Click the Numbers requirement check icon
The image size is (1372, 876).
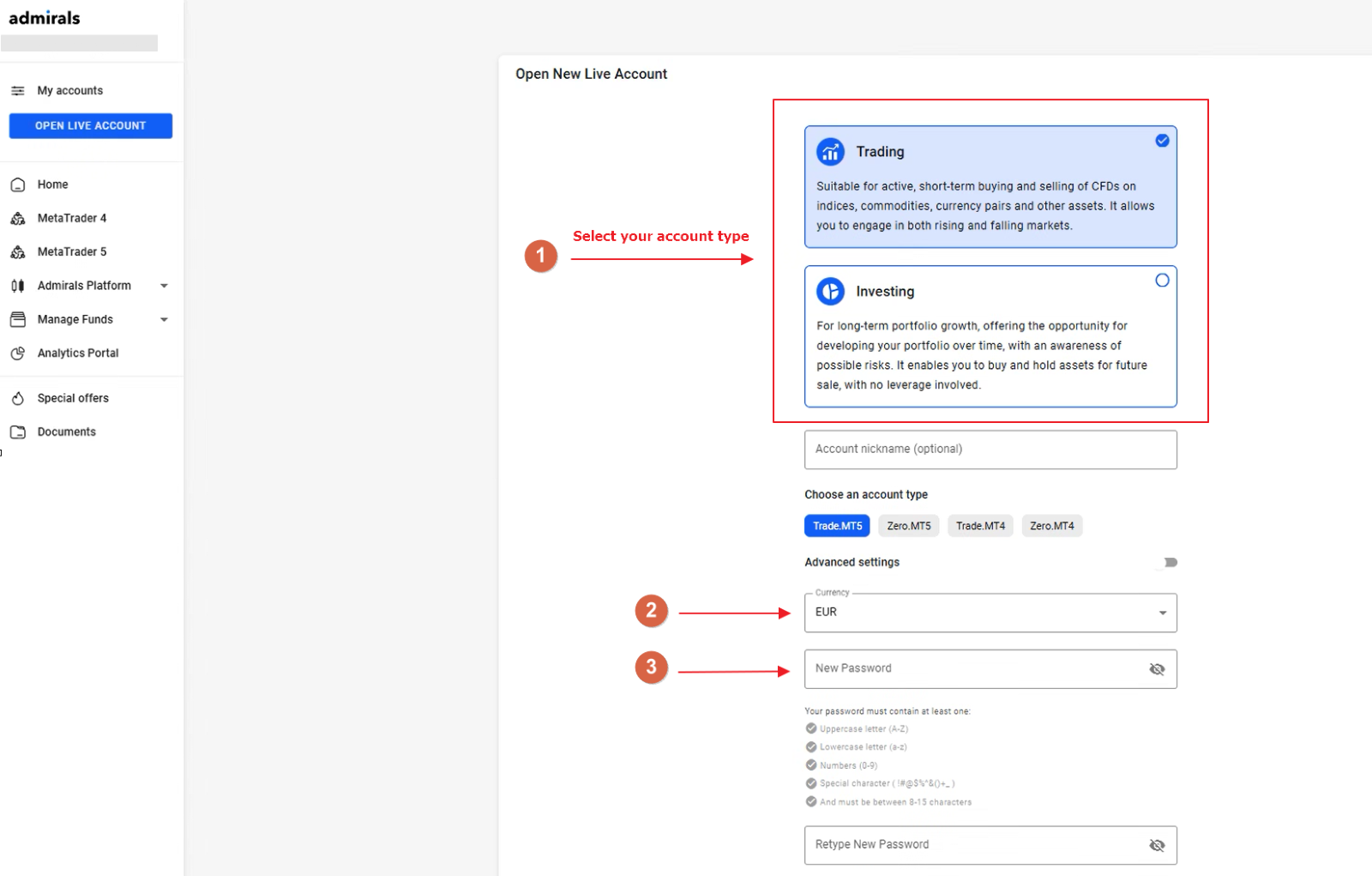[811, 764]
